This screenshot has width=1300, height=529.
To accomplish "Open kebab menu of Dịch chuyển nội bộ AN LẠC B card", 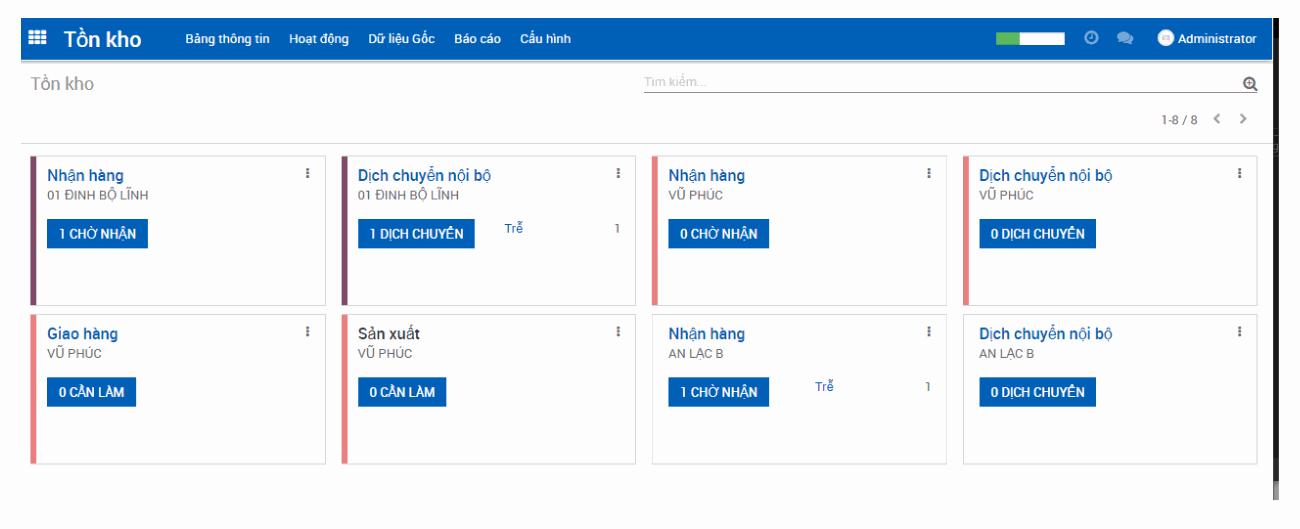I will click(1239, 331).
